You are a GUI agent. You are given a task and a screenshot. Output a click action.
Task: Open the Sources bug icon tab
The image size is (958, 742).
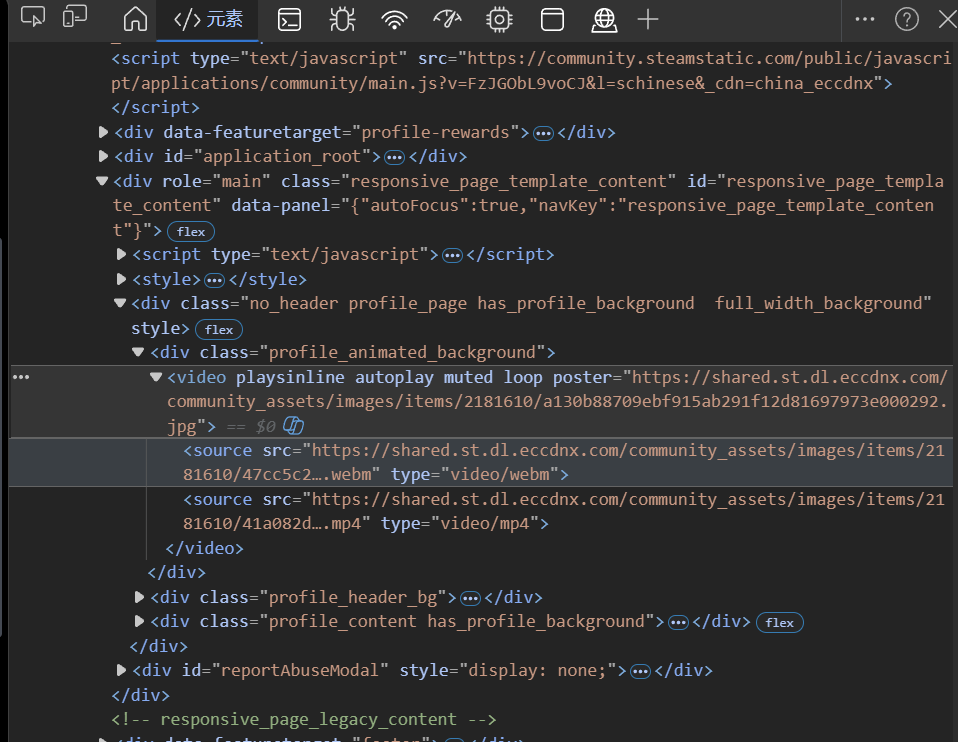point(342,20)
